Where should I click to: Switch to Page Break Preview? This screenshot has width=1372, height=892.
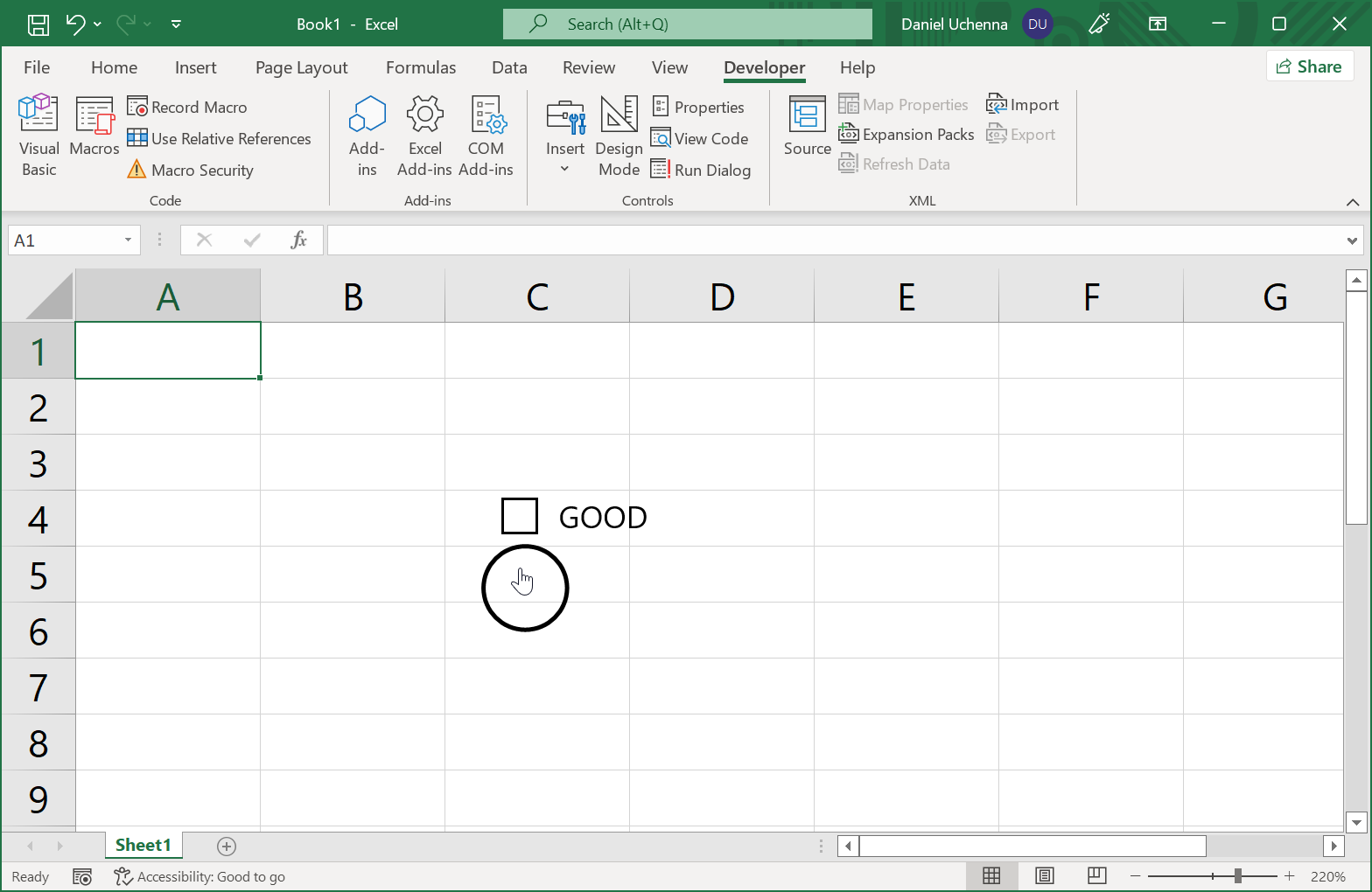1096,876
